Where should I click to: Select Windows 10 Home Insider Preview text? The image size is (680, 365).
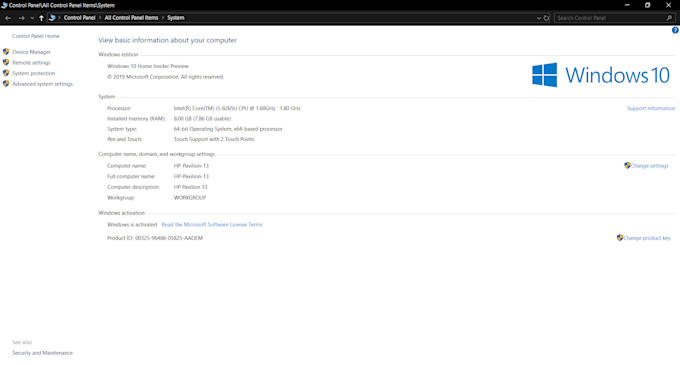click(x=148, y=66)
